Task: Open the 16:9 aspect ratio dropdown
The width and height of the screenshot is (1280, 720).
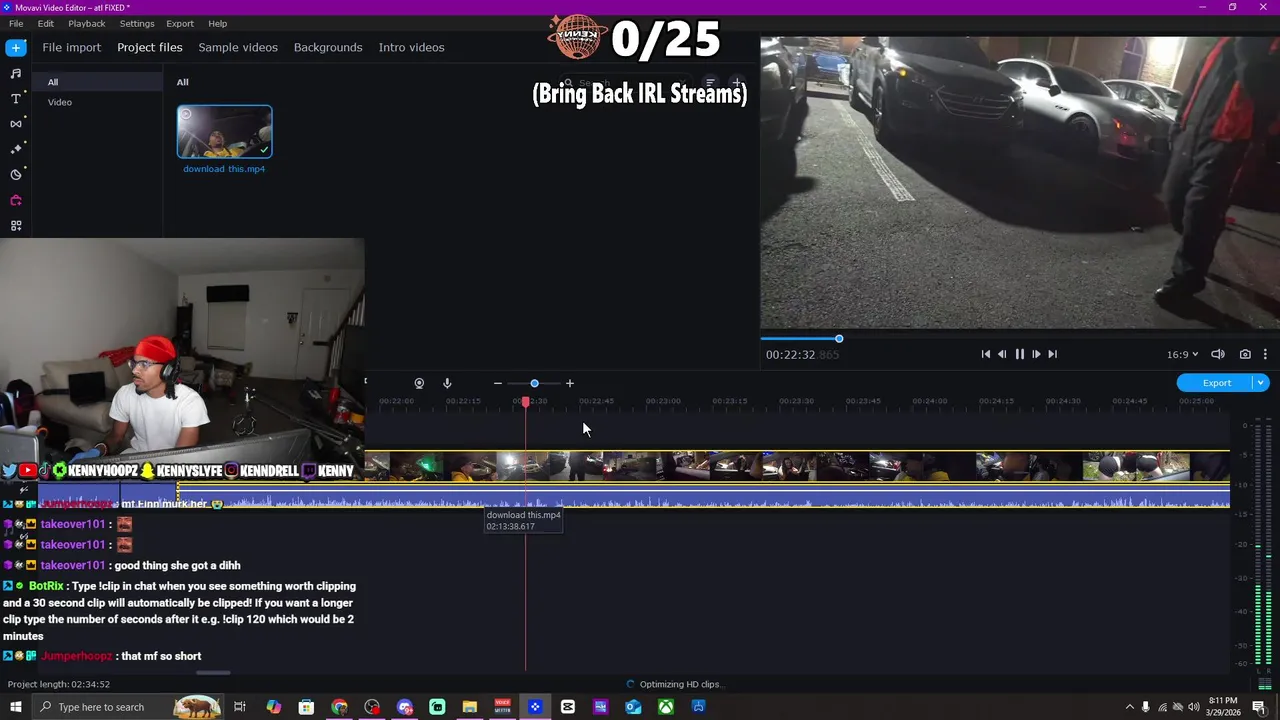Action: pos(1182,354)
